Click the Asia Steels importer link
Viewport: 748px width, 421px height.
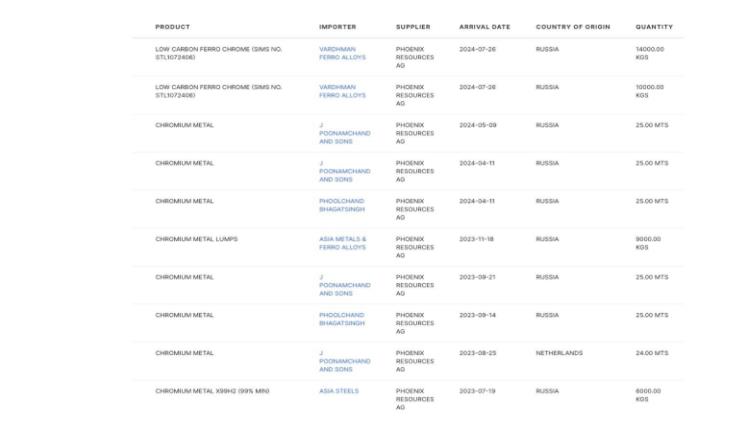tap(338, 391)
